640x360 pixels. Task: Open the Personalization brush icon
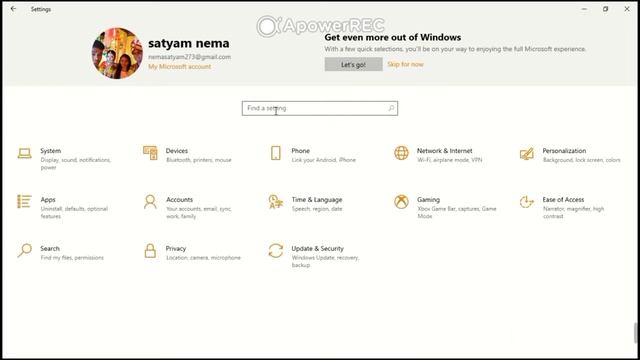pos(527,153)
